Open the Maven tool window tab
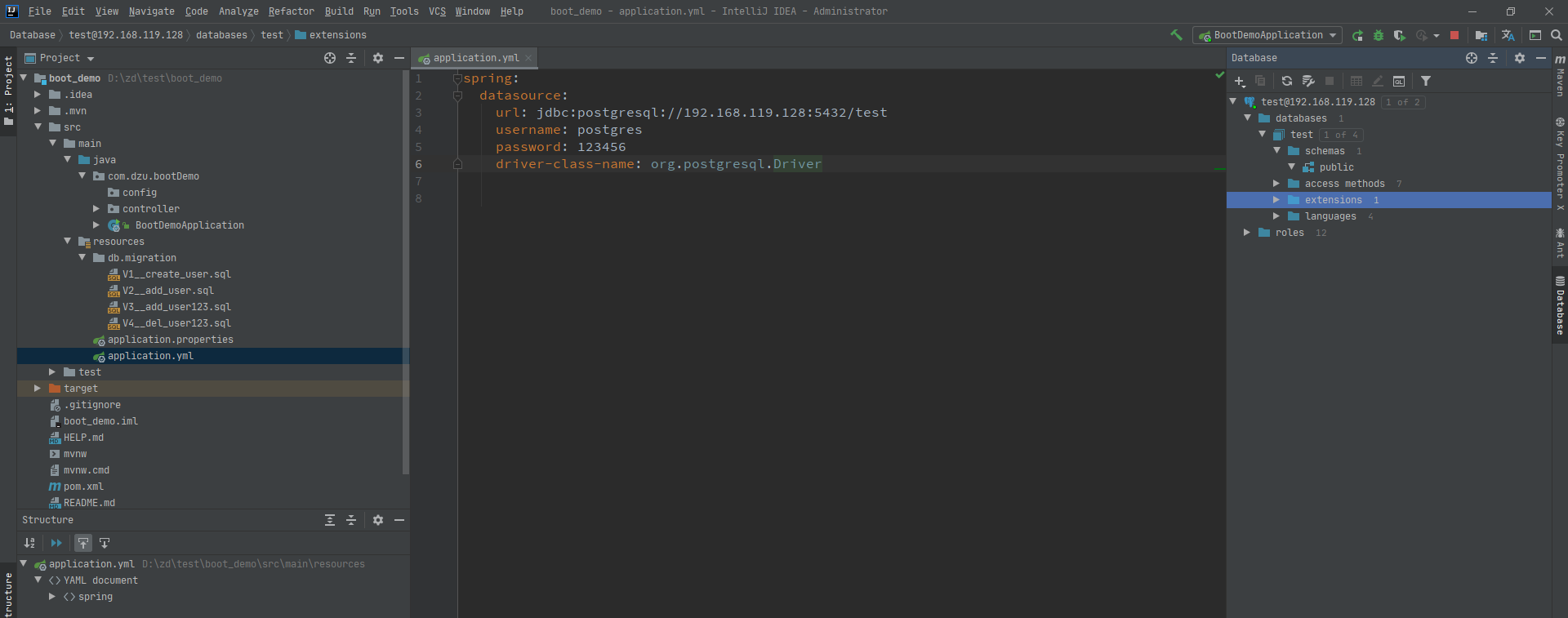This screenshot has height=618, width=1568. (1560, 77)
